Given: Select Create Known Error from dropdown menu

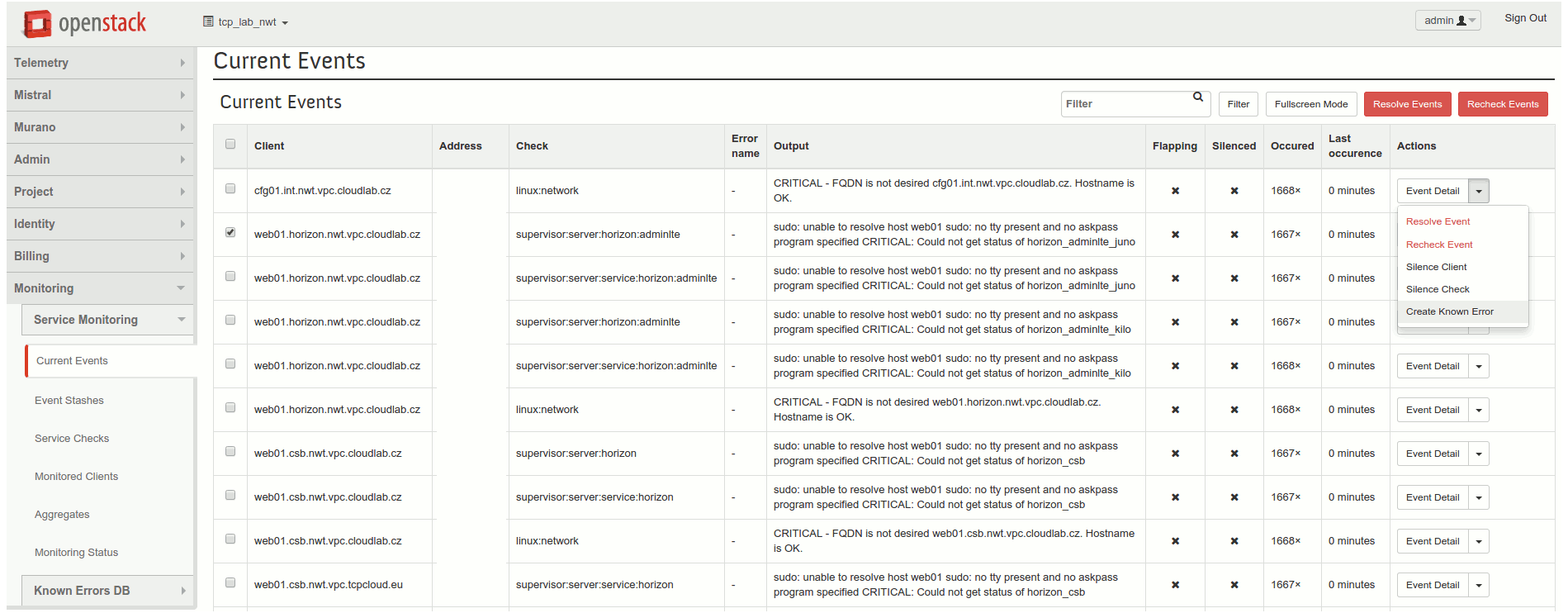Looking at the screenshot, I should 1449,311.
